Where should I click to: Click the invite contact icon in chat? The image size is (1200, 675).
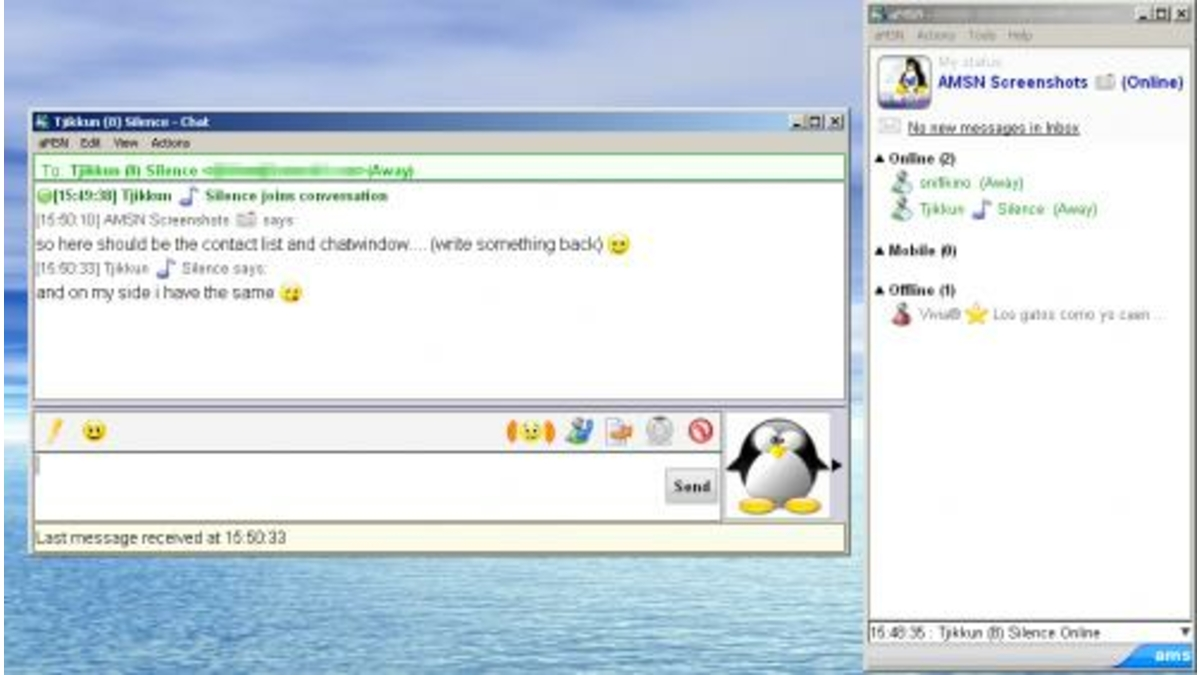coord(578,432)
